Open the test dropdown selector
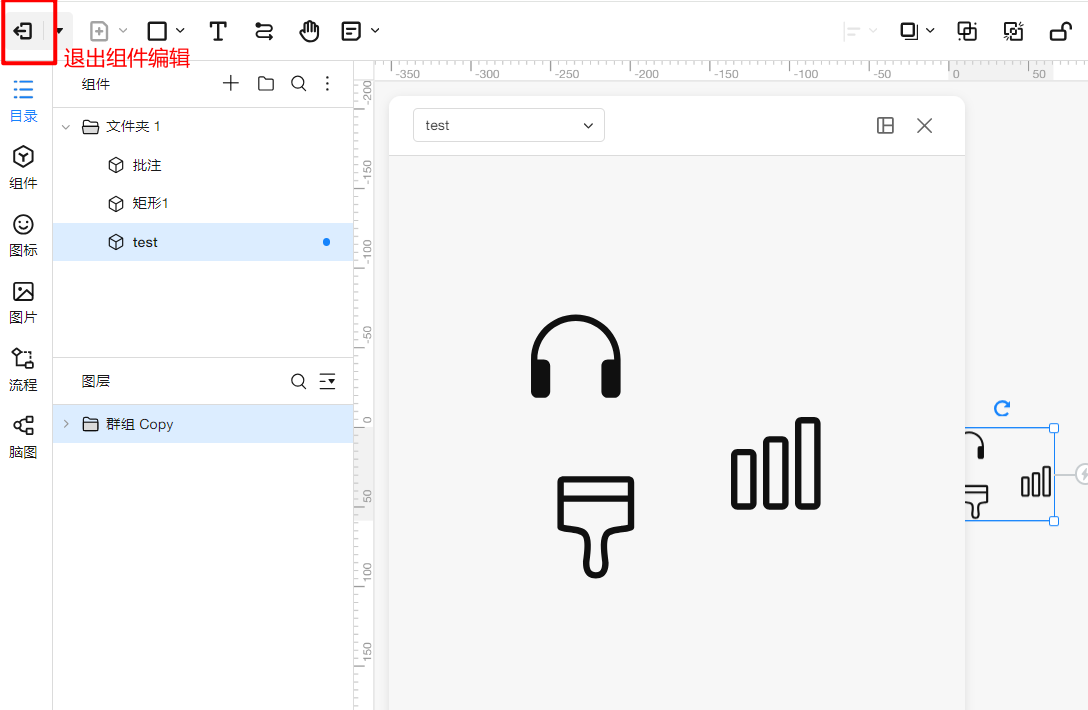Image resolution: width=1088 pixels, height=710 pixels. (508, 125)
